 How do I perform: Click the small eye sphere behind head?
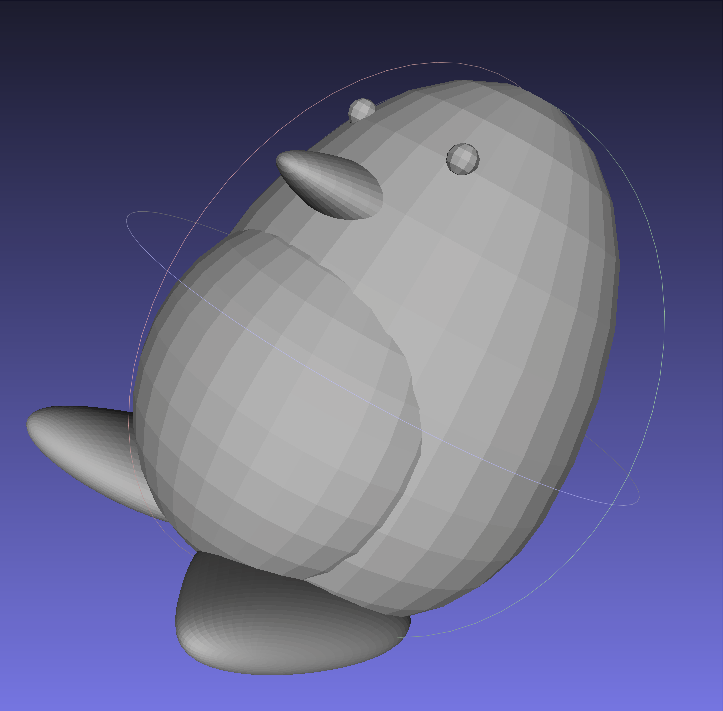click(x=362, y=110)
